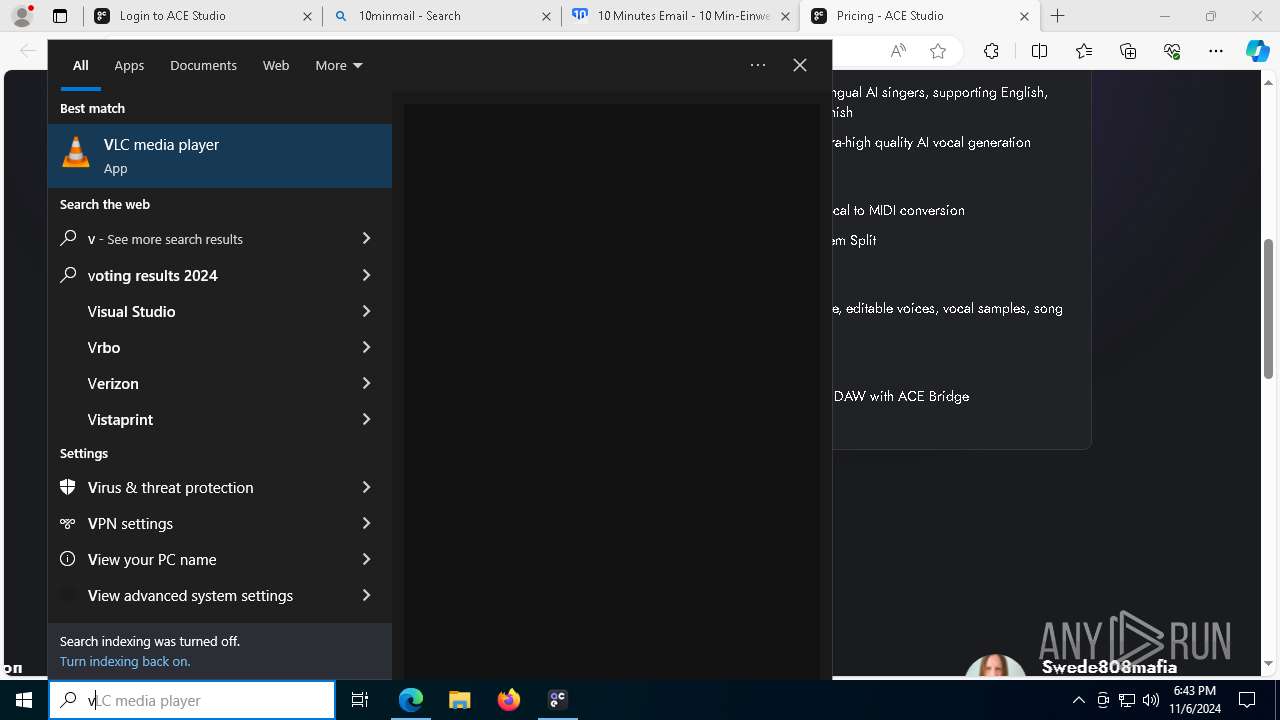This screenshot has width=1280, height=720.
Task: Expand the Vistaprint suggestion arrow
Action: coord(366,419)
